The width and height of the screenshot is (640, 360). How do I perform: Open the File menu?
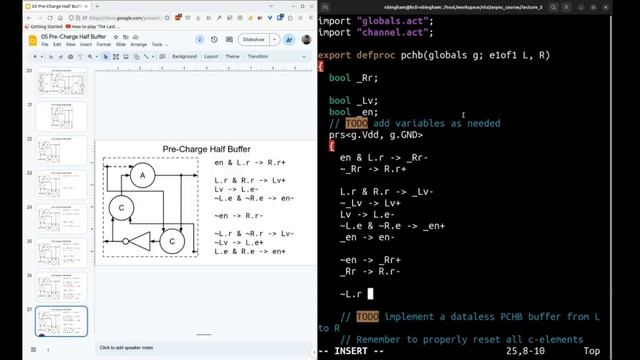coord(45,44)
